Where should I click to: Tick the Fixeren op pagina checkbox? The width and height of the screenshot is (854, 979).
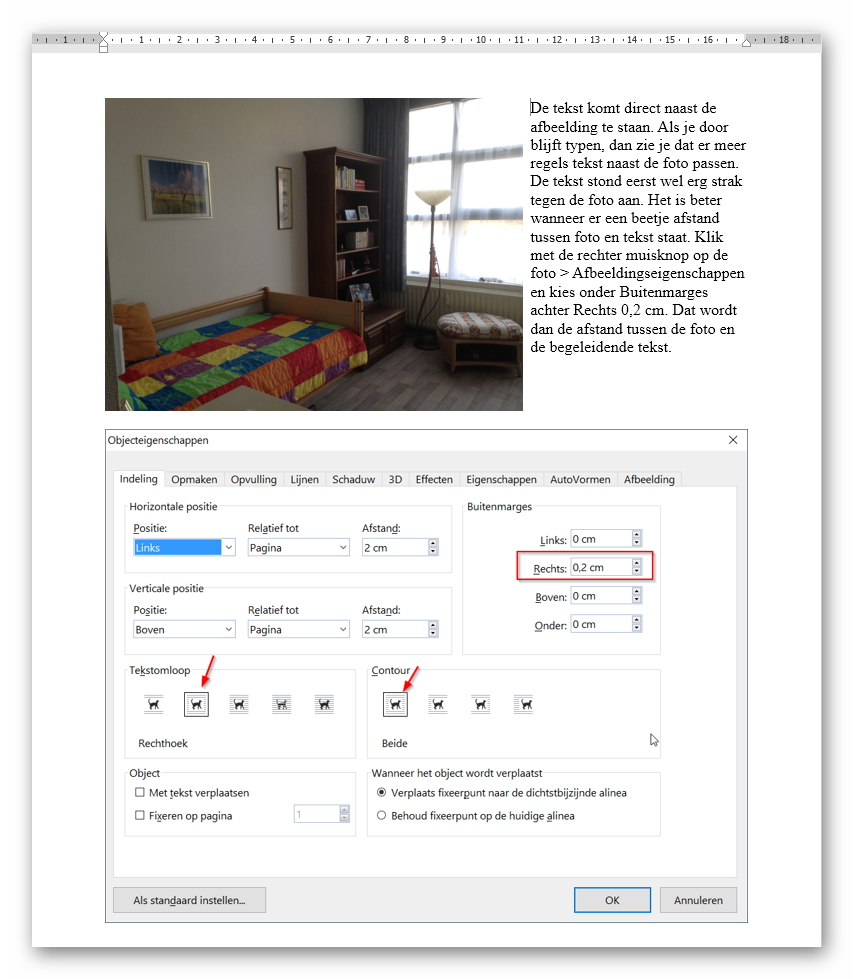[140, 816]
